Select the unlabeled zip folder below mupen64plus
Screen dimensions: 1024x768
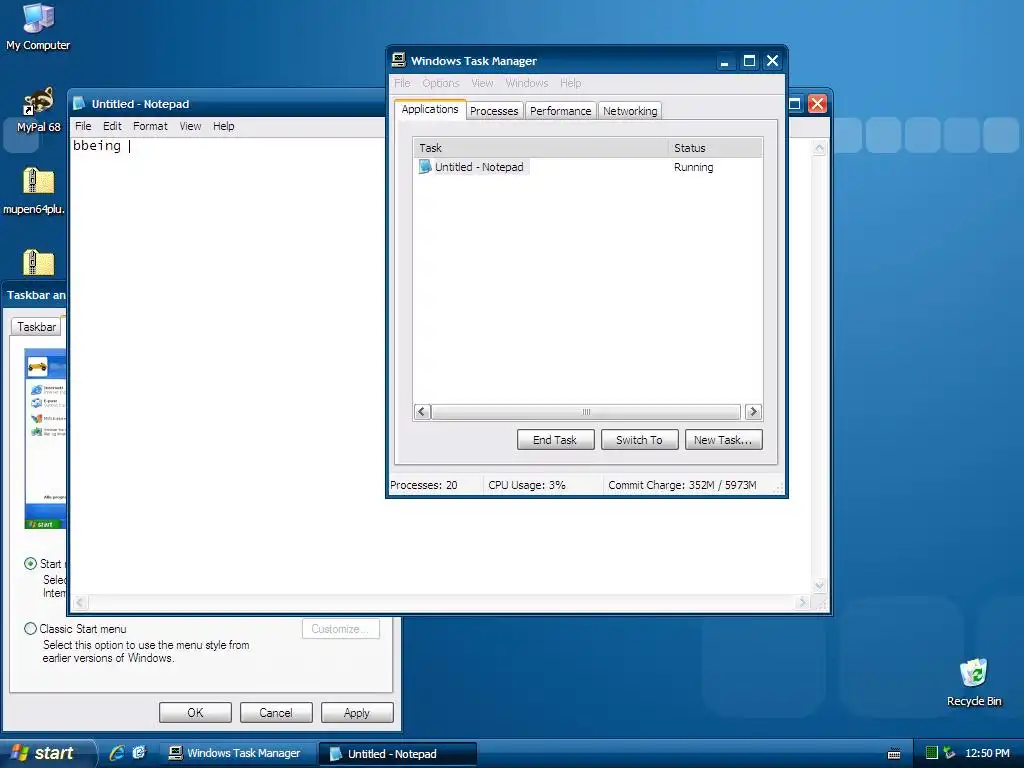coord(38,263)
